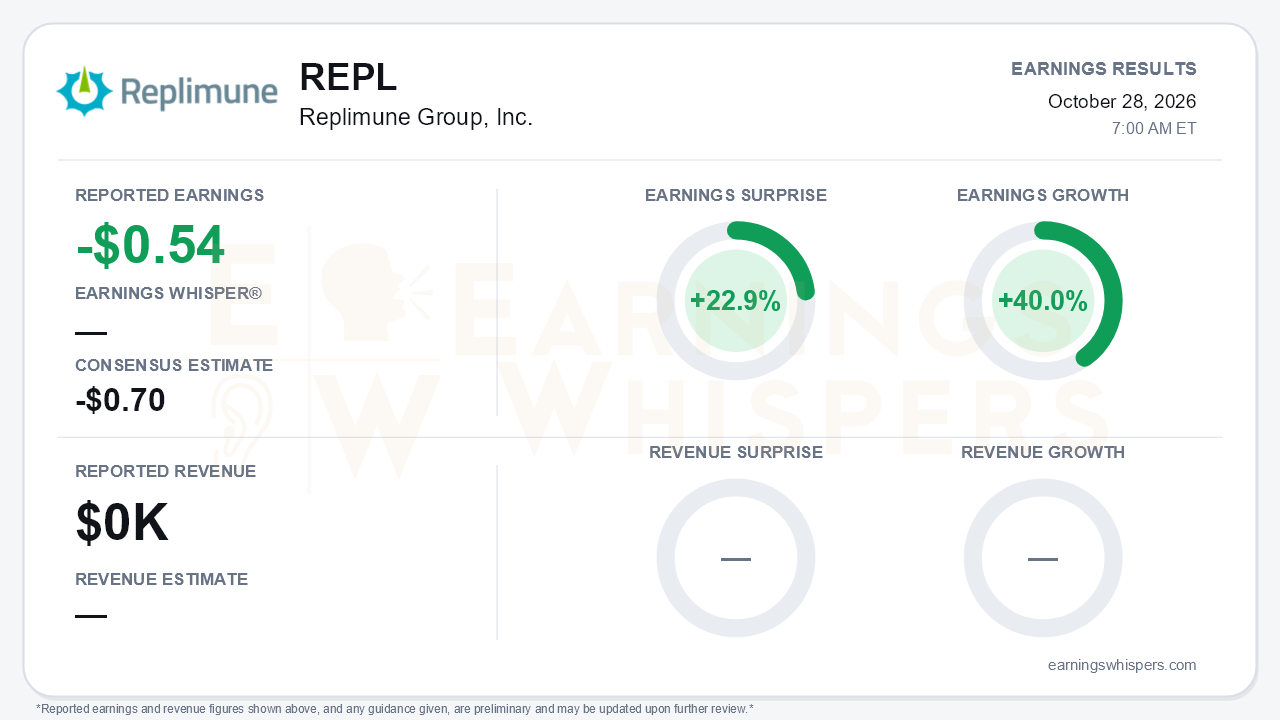This screenshot has width=1280, height=720.
Task: Click the REPORTED EARNINGS label
Action: point(170,195)
